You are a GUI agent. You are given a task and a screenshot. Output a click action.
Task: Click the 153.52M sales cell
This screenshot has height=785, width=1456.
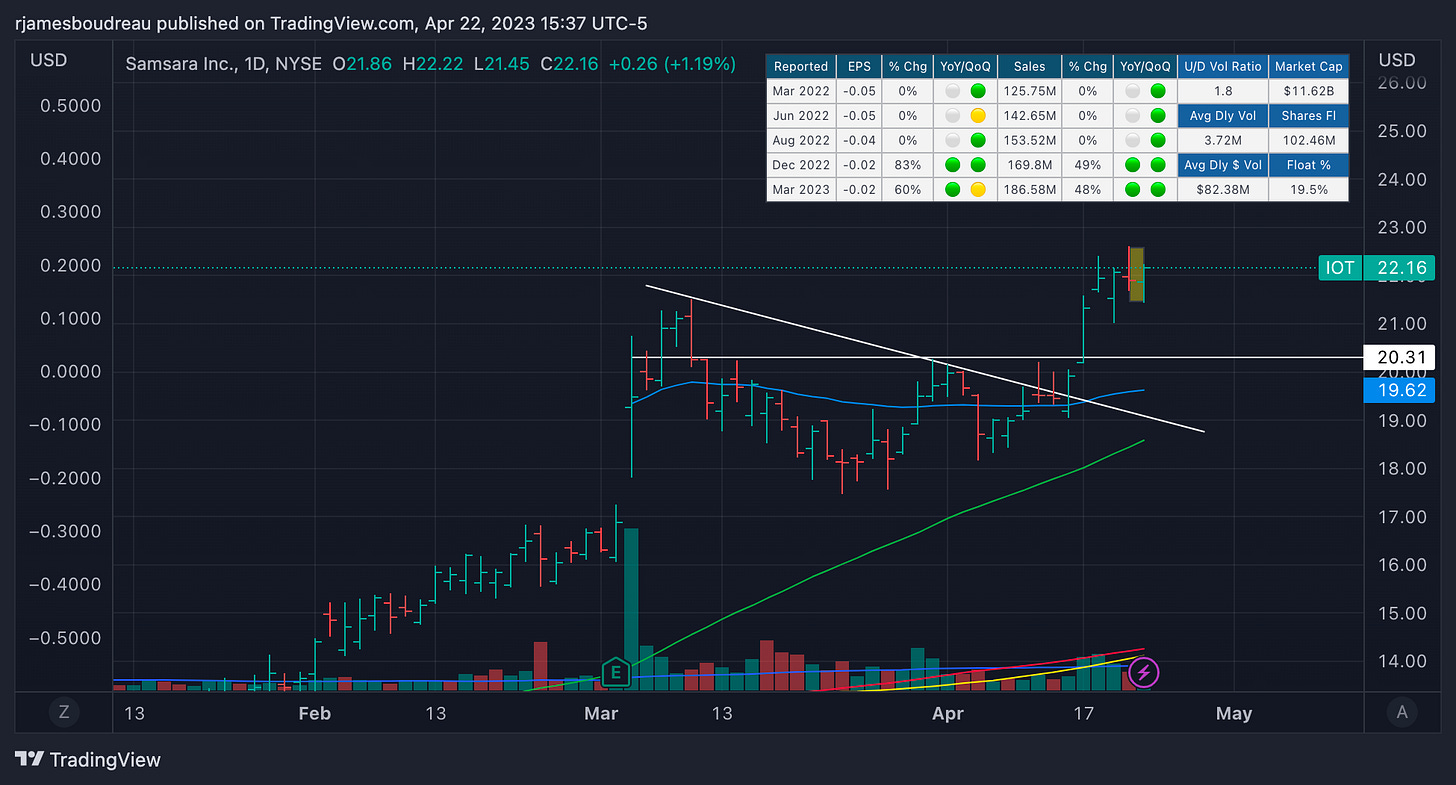pos(1029,141)
